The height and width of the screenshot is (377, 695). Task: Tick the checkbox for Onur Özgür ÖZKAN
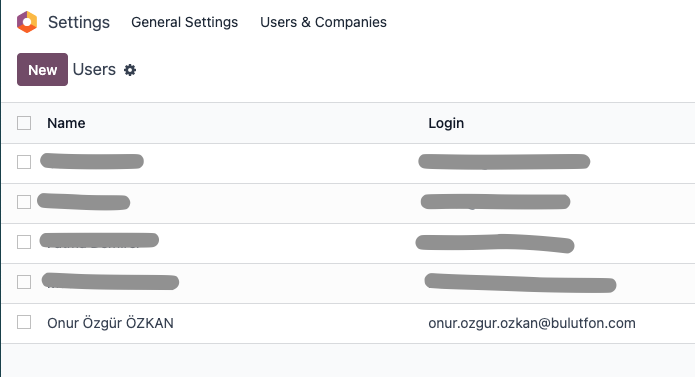click(x=24, y=323)
